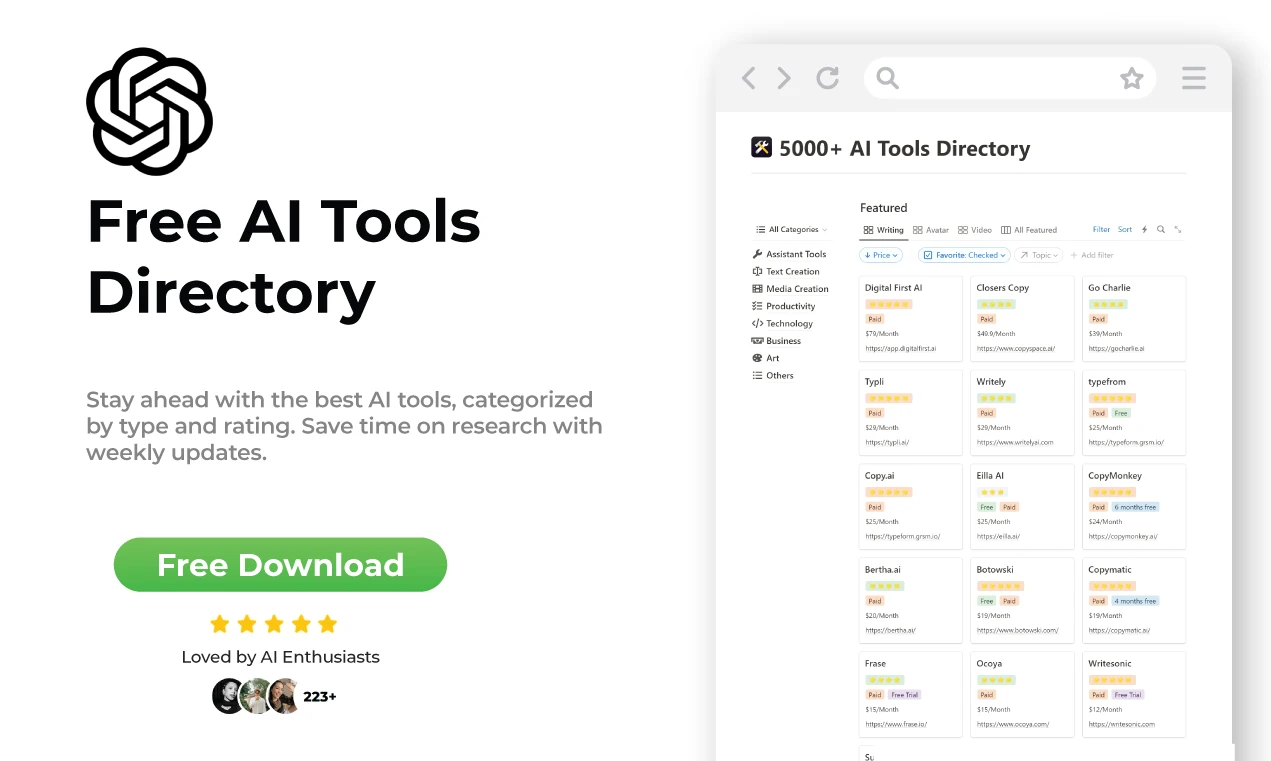Switch to the Video tab
This screenshot has height=761, width=1271.
(975, 230)
